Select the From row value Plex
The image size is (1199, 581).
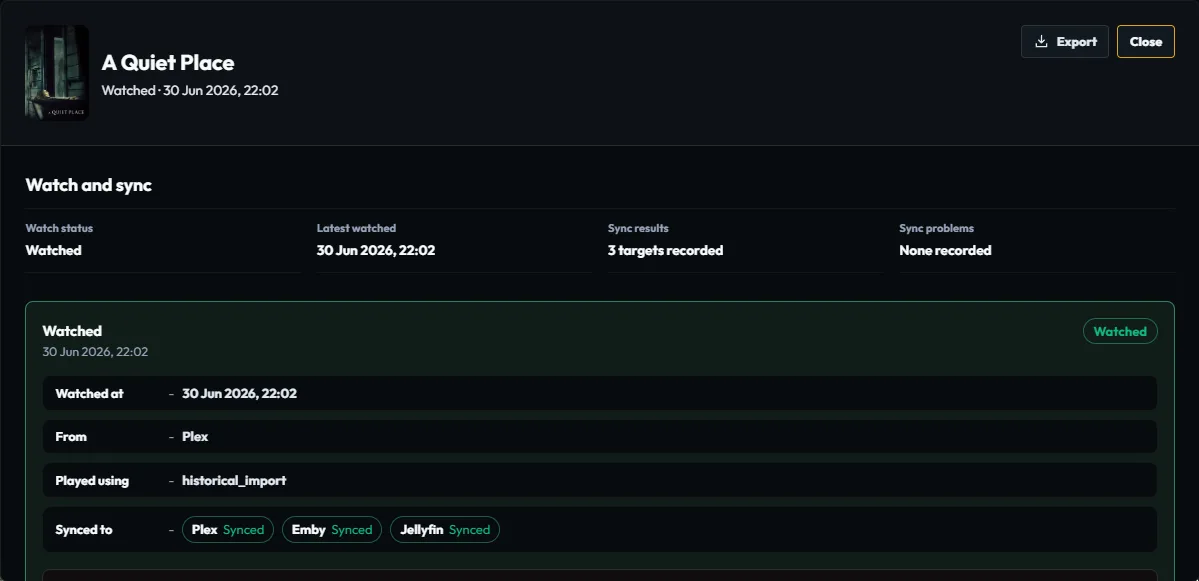(x=195, y=437)
